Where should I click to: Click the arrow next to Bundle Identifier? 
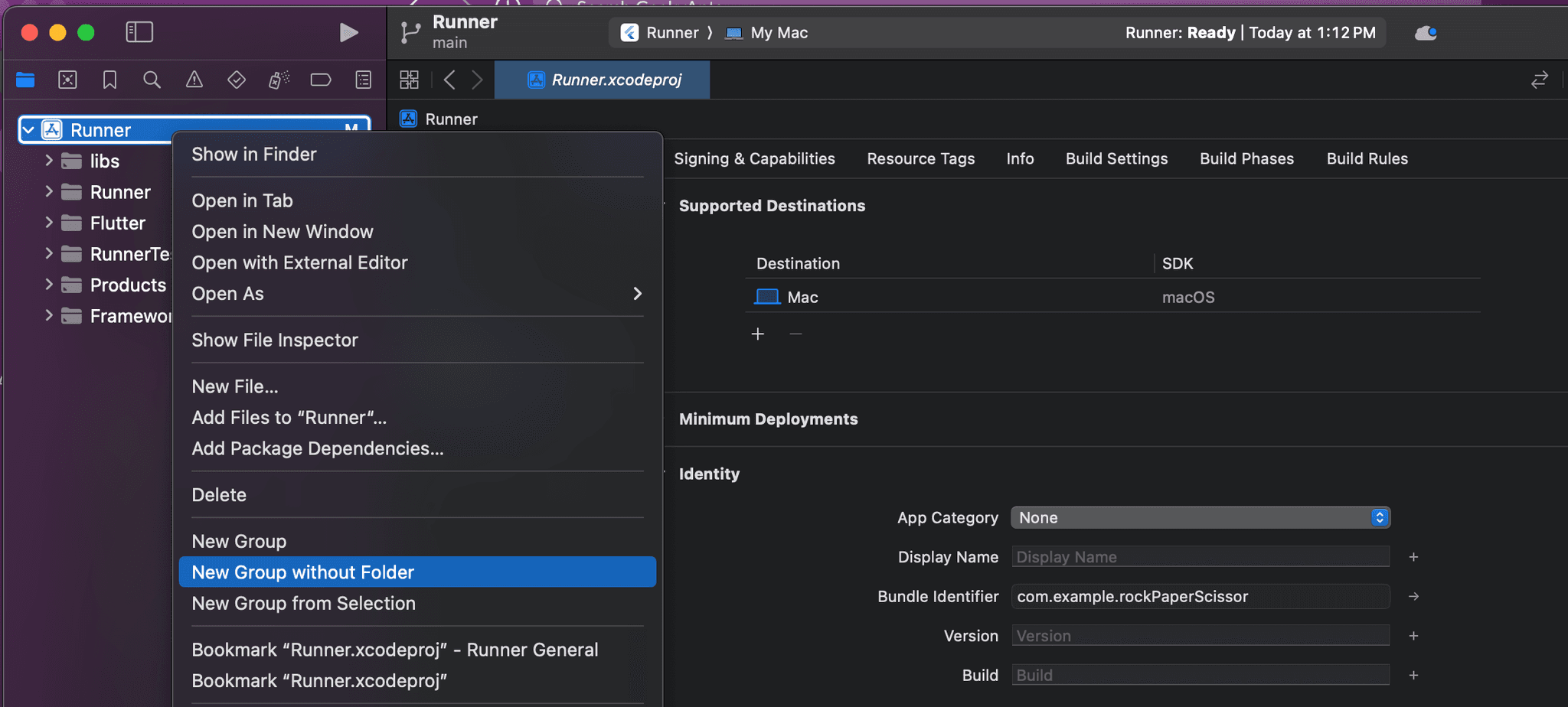[x=1413, y=596]
